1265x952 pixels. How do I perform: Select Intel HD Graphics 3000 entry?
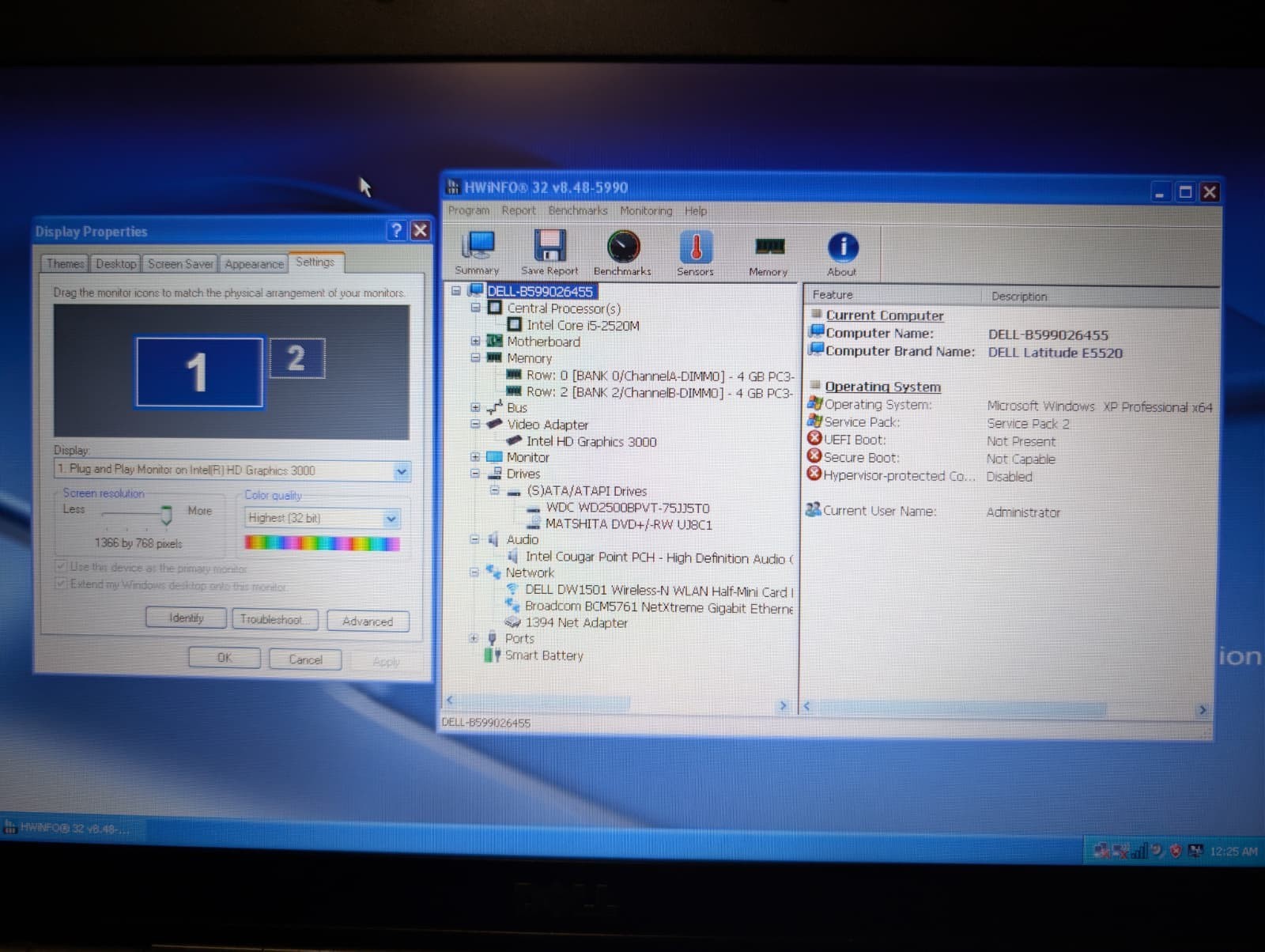click(x=591, y=441)
